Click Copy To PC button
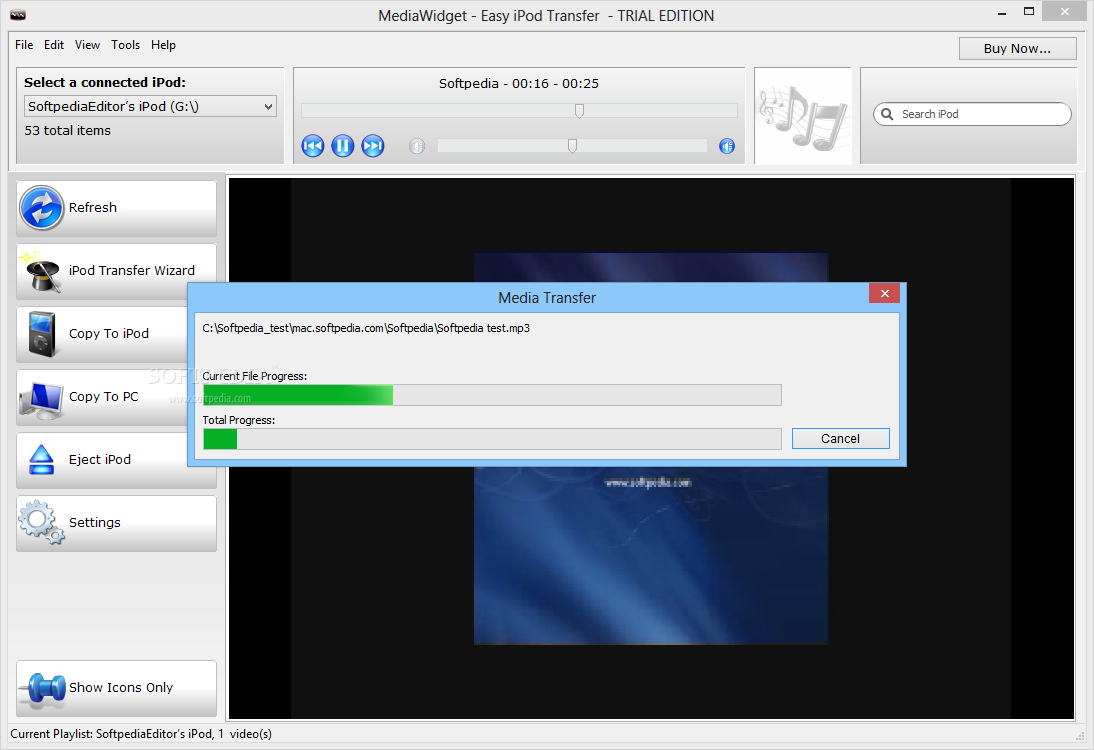The width and height of the screenshot is (1094, 750). pyautogui.click(x=103, y=396)
